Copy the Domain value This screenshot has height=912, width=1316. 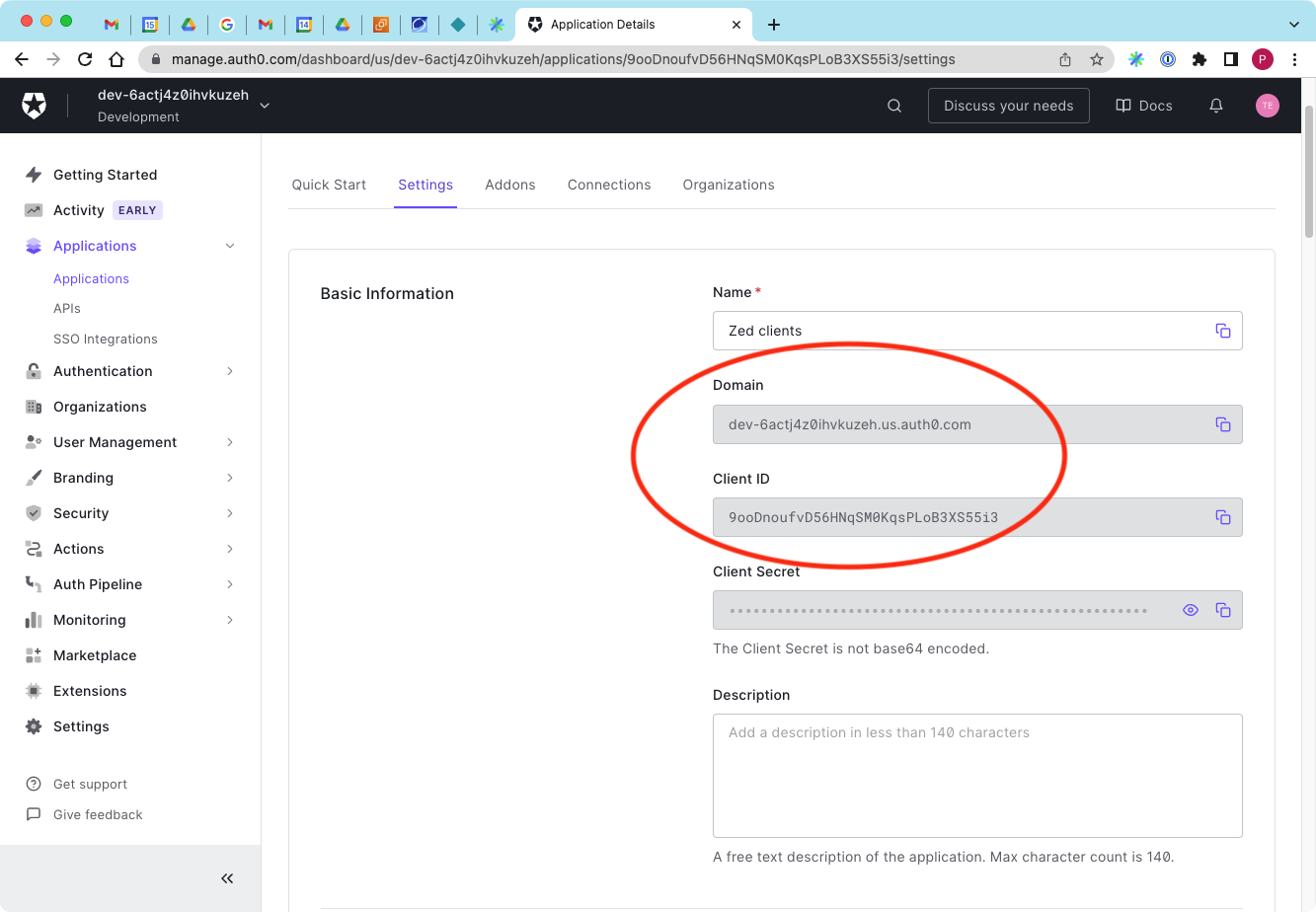coord(1223,424)
